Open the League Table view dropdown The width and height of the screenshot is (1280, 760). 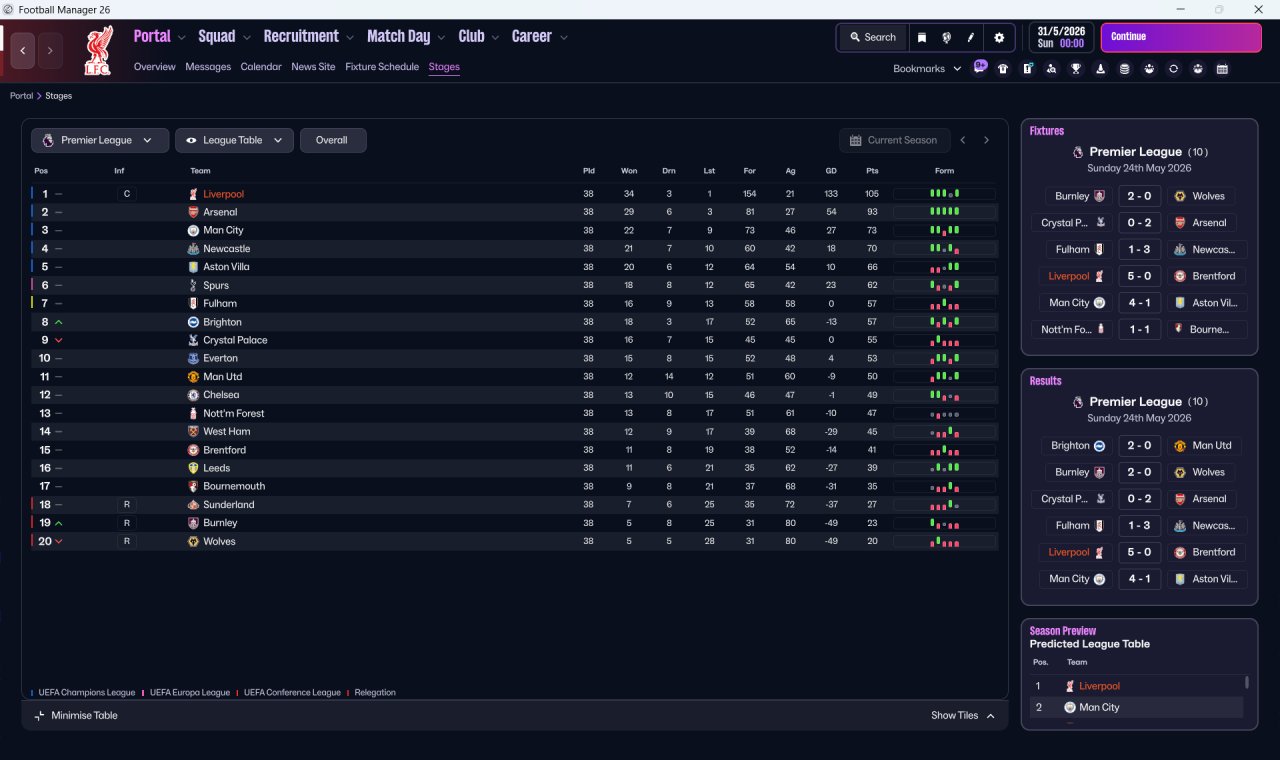tap(234, 140)
